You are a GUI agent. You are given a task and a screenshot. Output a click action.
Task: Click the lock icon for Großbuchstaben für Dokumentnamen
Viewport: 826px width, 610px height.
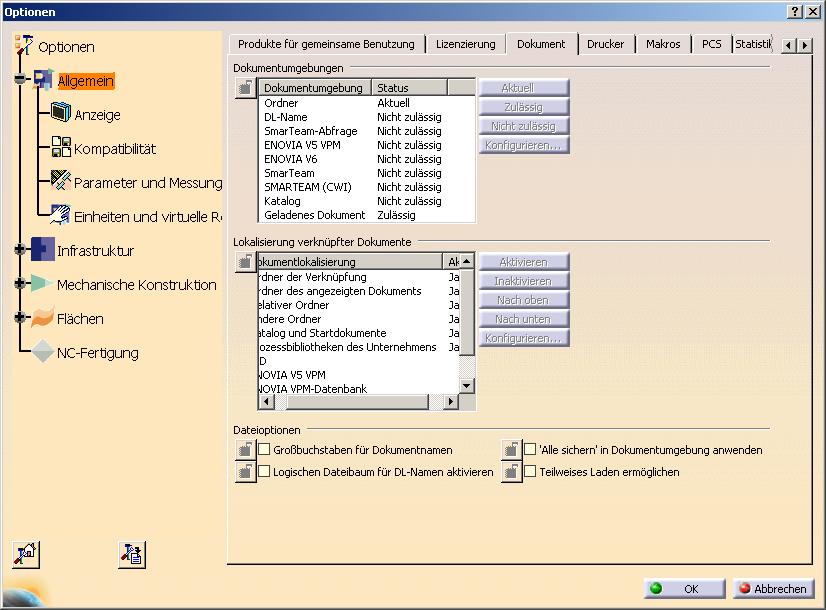pyautogui.click(x=245, y=450)
